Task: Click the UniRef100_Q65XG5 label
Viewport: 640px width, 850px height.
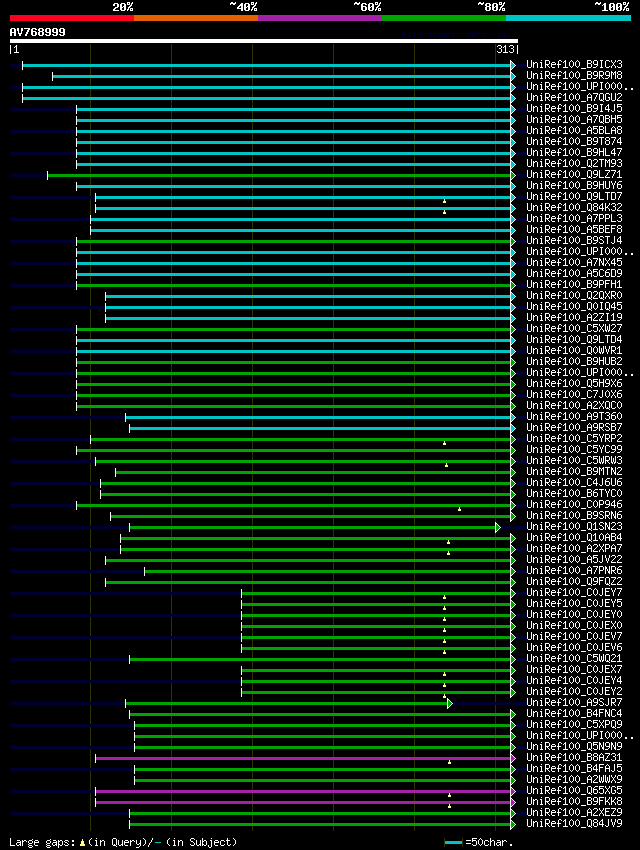Action: (x=574, y=790)
